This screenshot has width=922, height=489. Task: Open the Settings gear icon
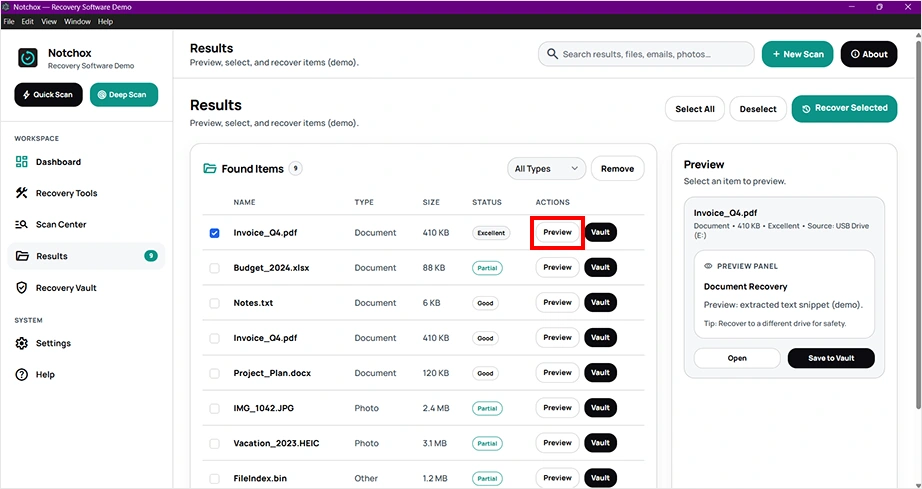point(22,343)
